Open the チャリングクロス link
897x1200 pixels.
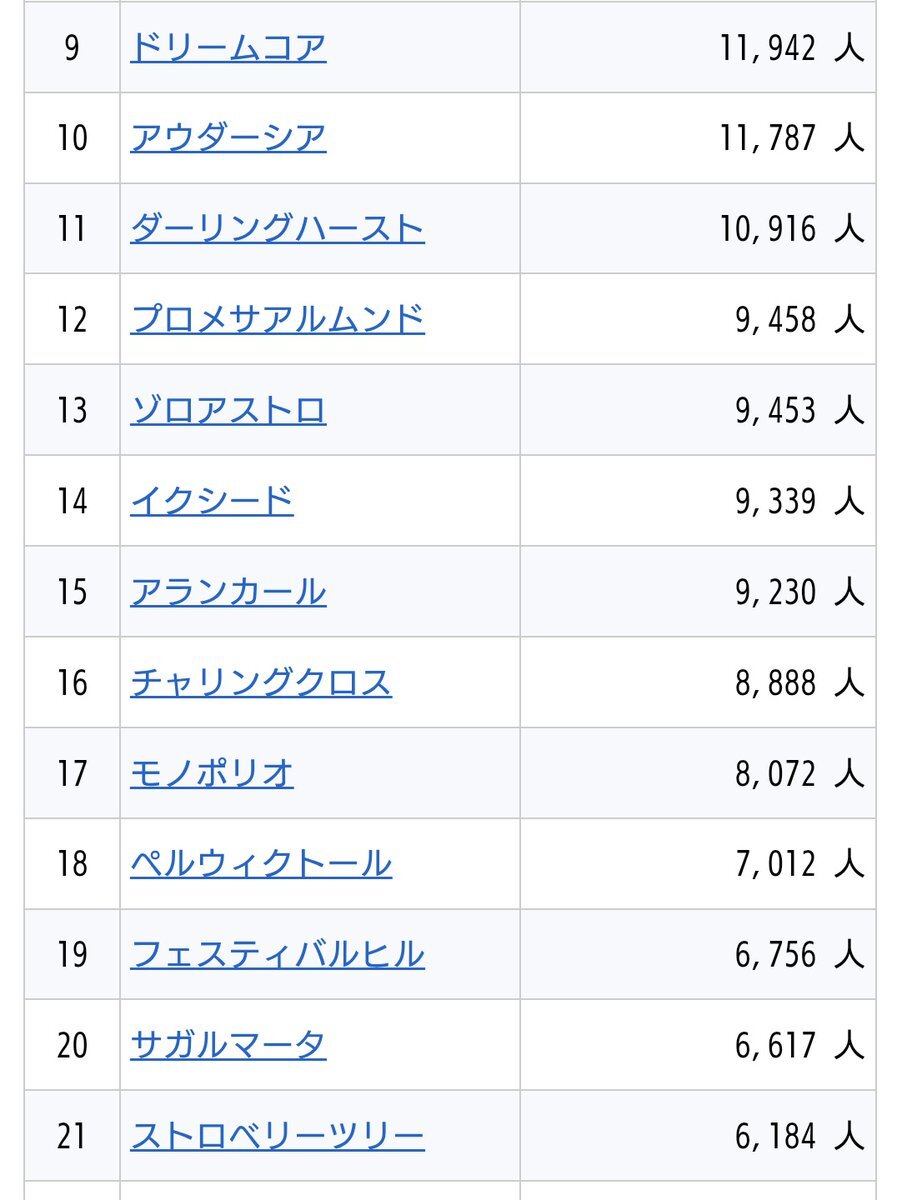tap(261, 683)
